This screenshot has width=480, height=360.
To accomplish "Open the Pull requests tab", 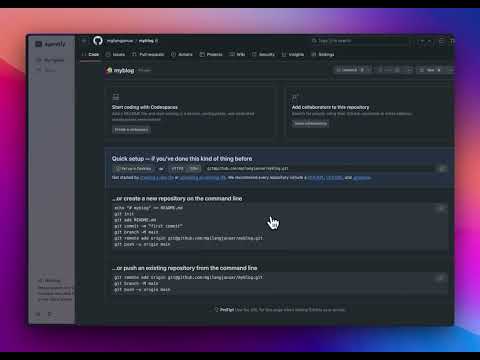I will pos(148,54).
